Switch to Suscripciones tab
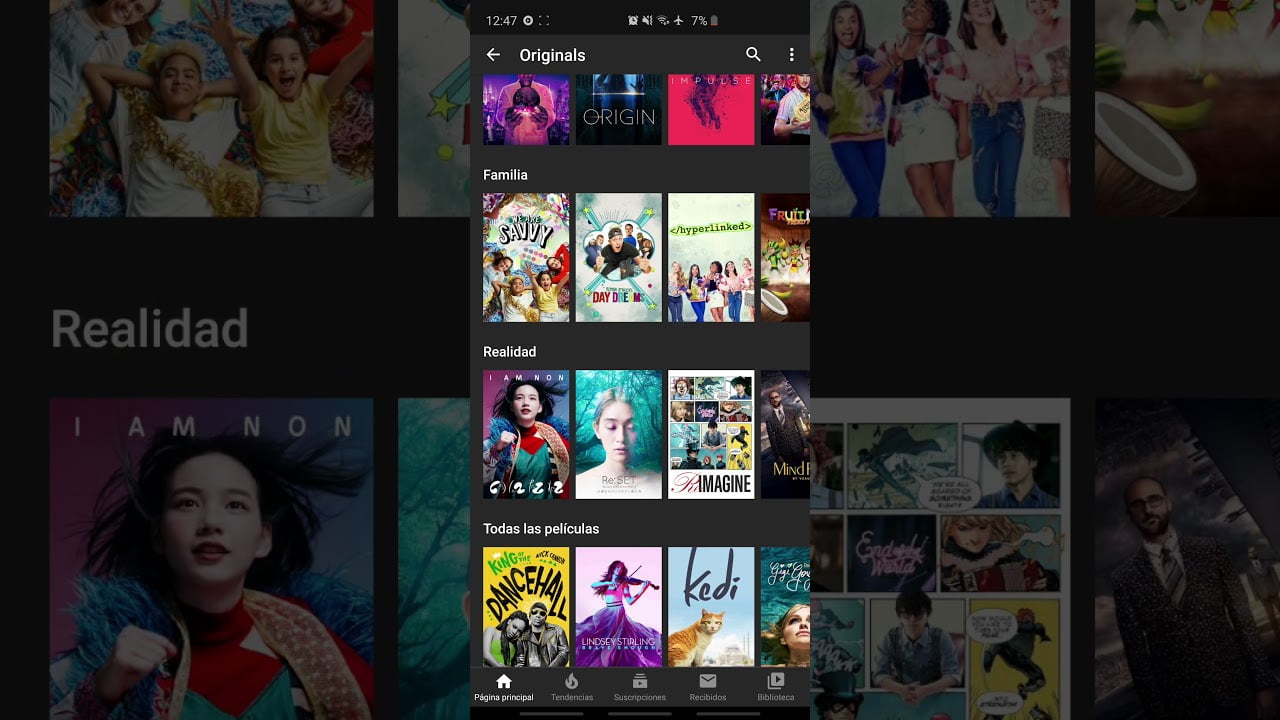The width and height of the screenshot is (1280, 720). (x=640, y=687)
